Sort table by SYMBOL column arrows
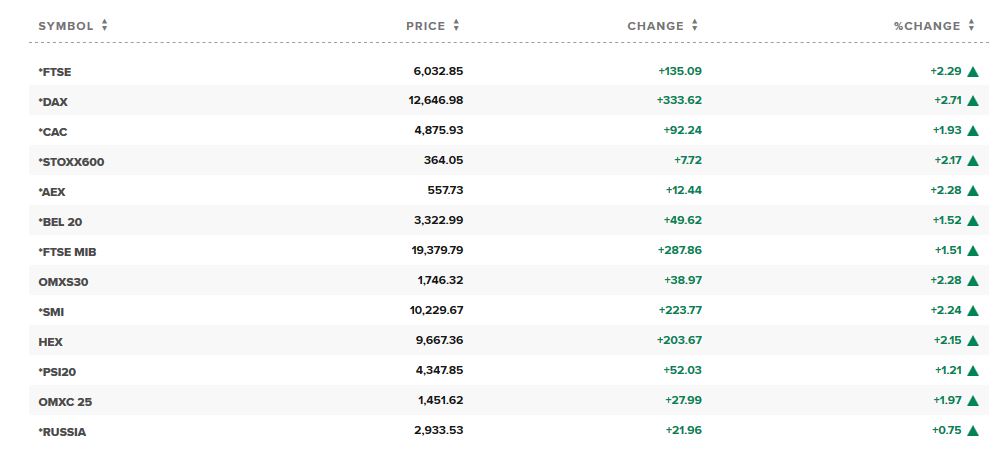 104,25
